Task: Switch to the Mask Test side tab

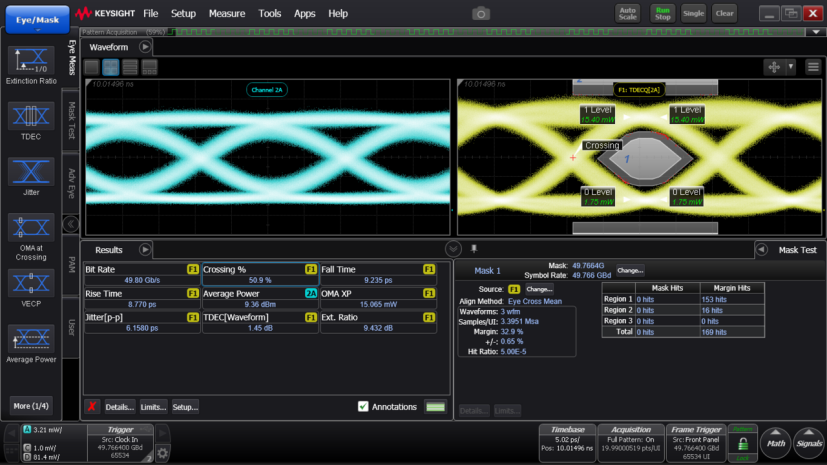Action: click(x=71, y=120)
